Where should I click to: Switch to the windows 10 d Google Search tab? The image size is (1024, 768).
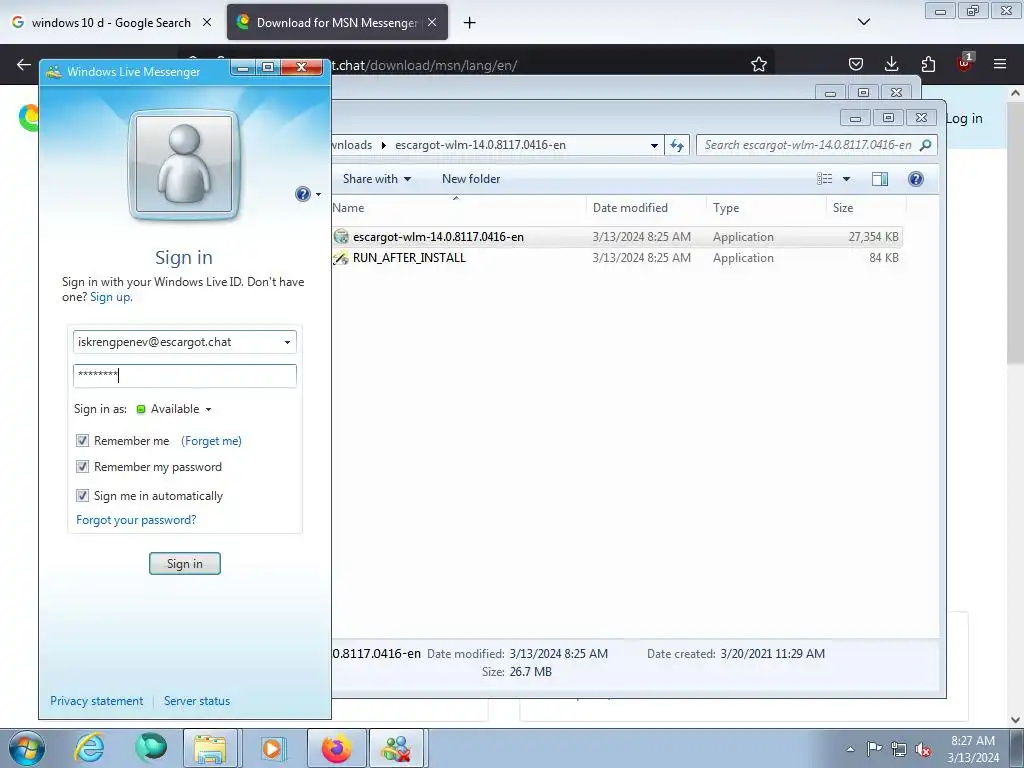click(112, 22)
